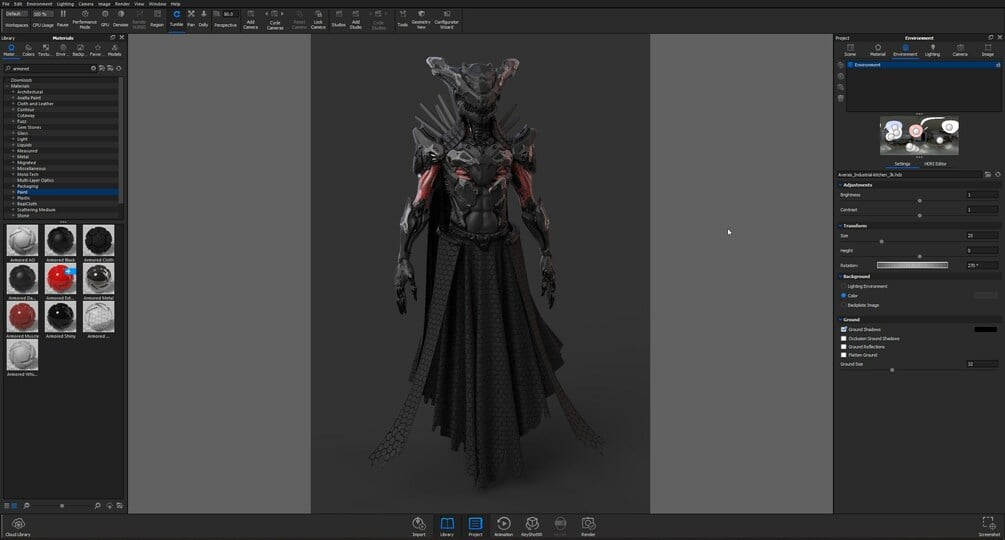The height and width of the screenshot is (540, 1005).
Task: Select the Environment item in the list
Action: (924, 65)
